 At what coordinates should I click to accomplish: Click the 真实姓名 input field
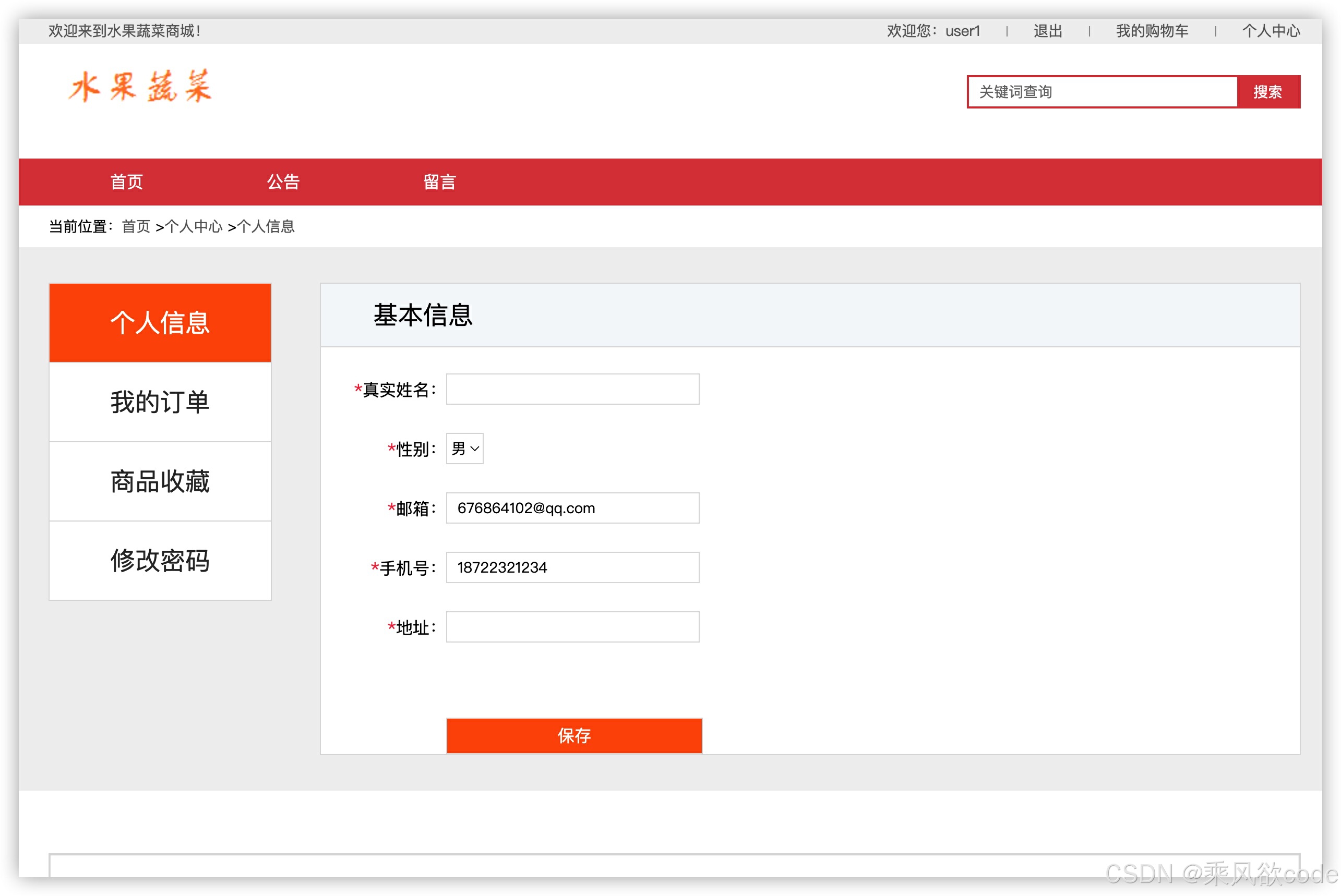(572, 389)
